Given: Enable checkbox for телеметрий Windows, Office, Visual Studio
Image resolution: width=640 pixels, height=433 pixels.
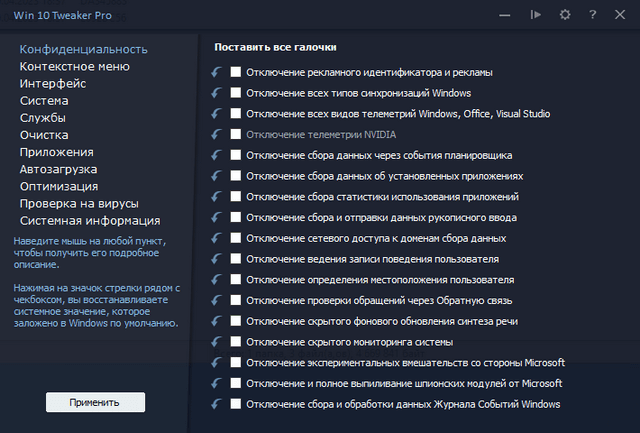Looking at the screenshot, I should click(x=236, y=114).
